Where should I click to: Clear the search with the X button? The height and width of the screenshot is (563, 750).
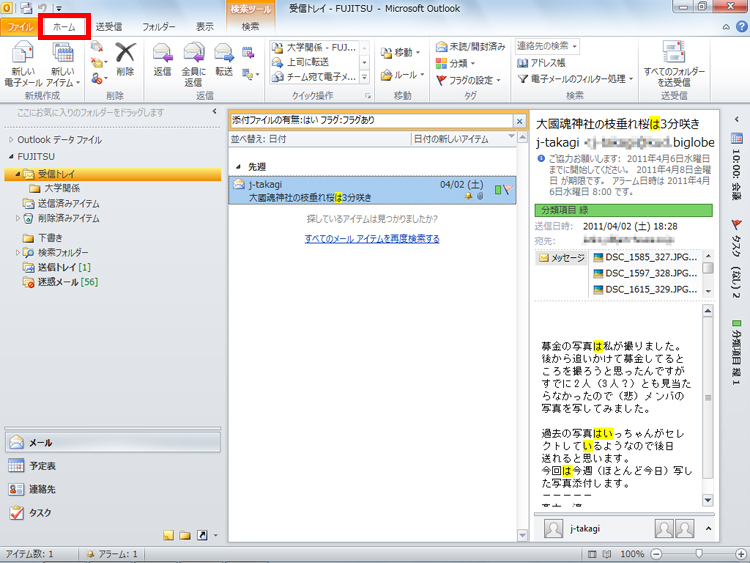pyautogui.click(x=519, y=121)
